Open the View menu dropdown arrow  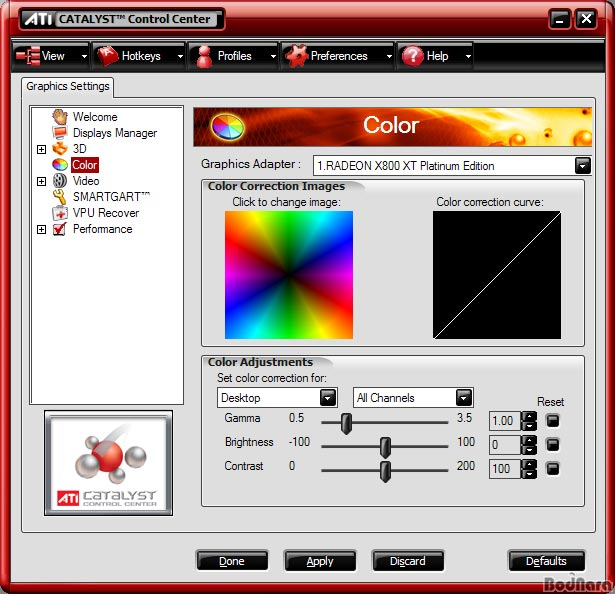click(x=84, y=56)
